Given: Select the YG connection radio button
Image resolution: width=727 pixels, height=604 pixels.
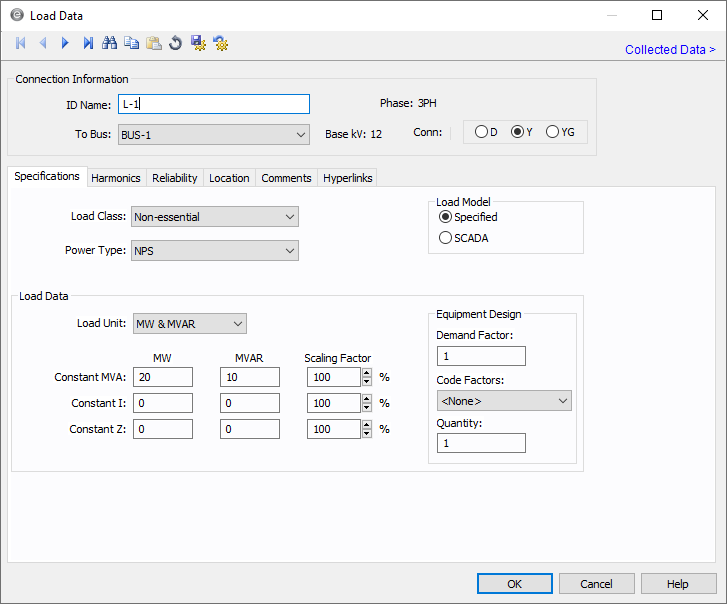Looking at the screenshot, I should (553, 132).
